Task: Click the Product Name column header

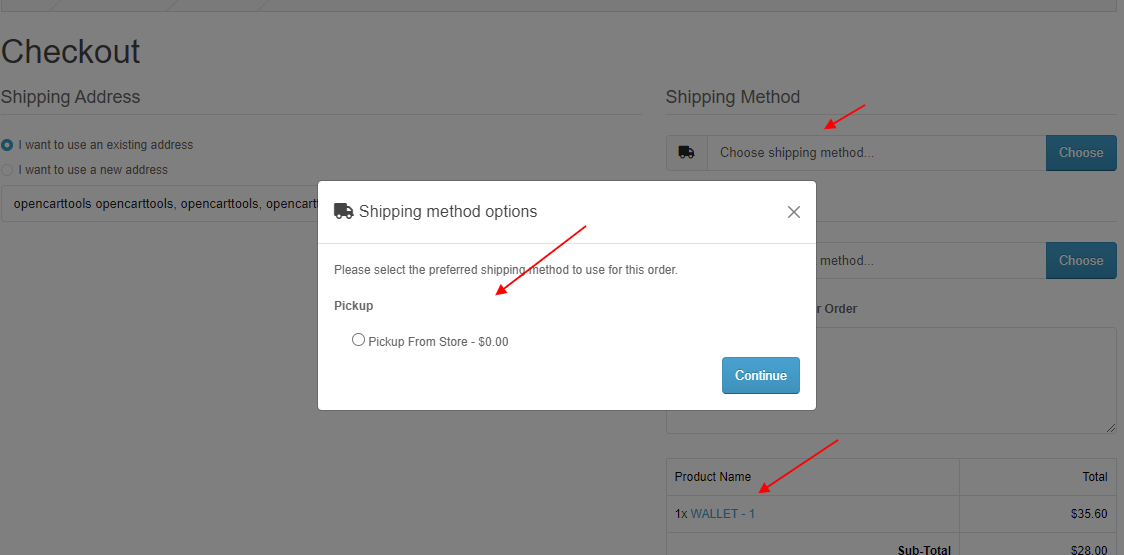Action: [x=713, y=477]
